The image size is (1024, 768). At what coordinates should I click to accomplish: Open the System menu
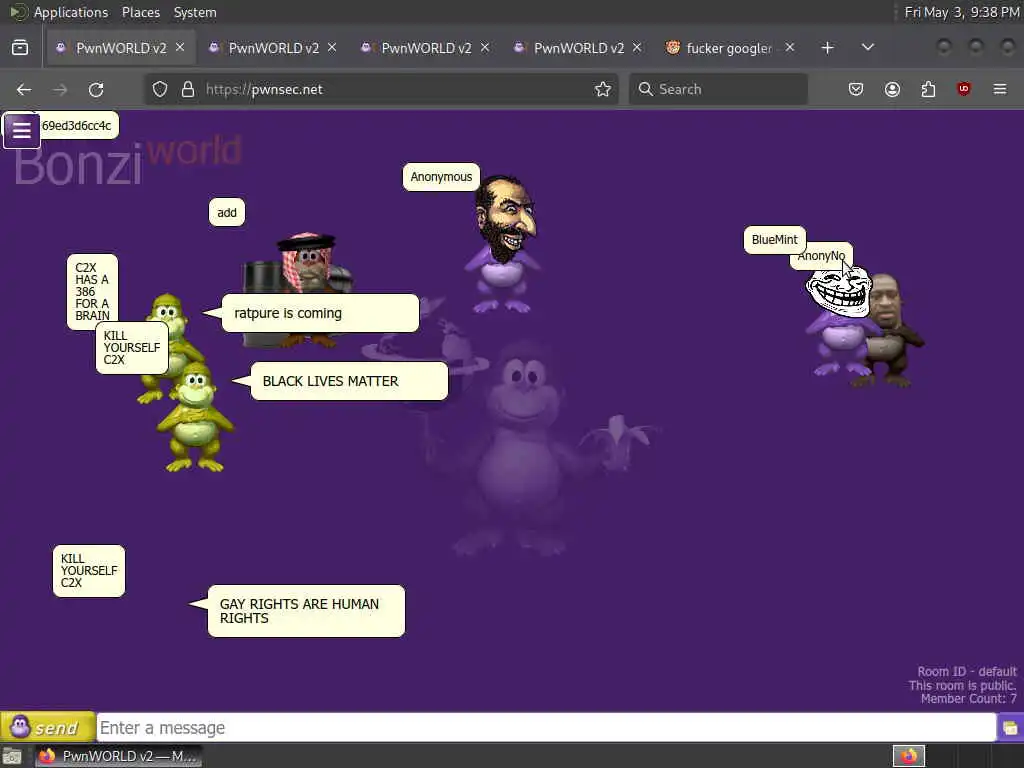(x=195, y=12)
